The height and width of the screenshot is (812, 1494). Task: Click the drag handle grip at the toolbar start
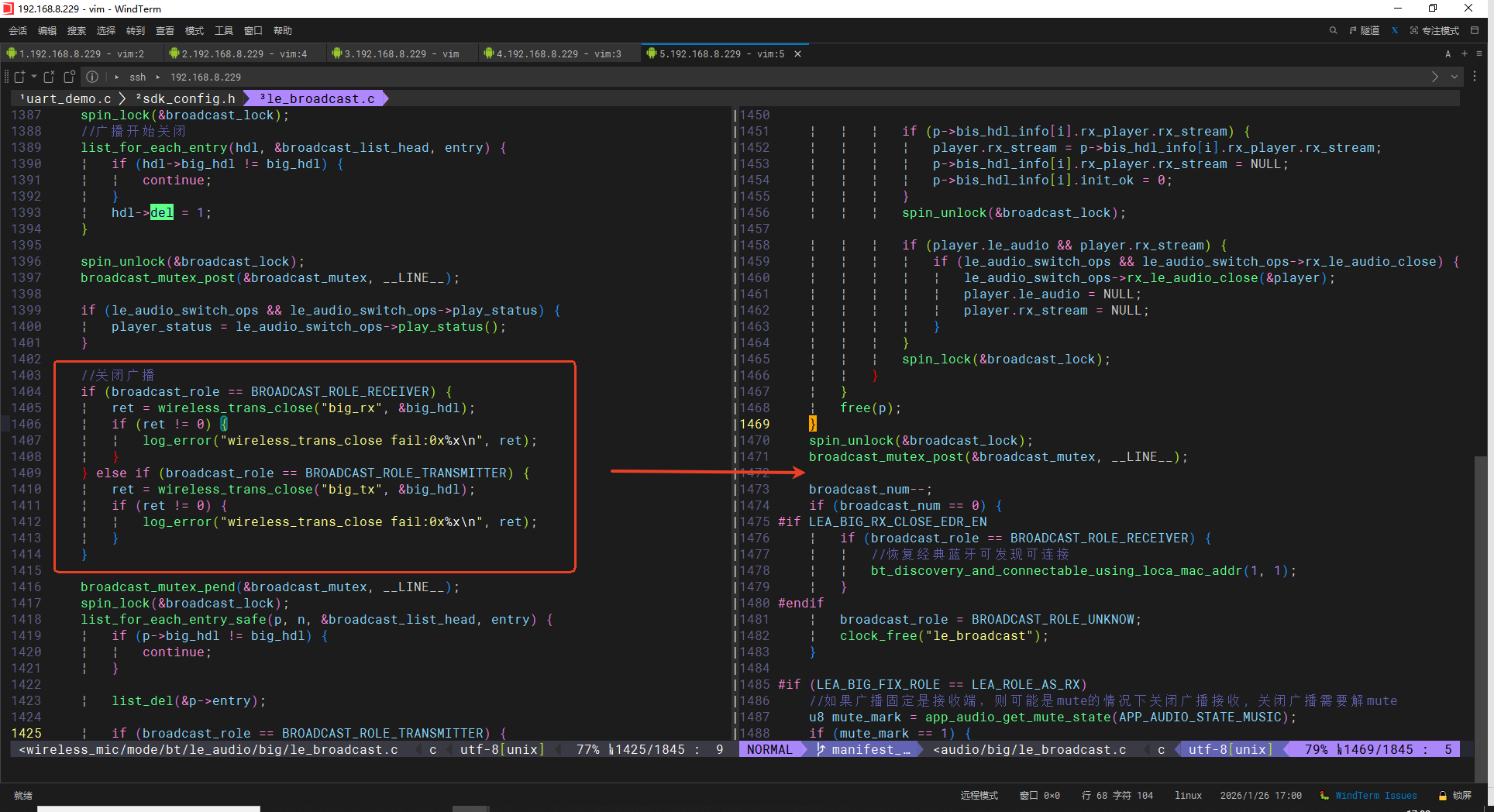7,77
